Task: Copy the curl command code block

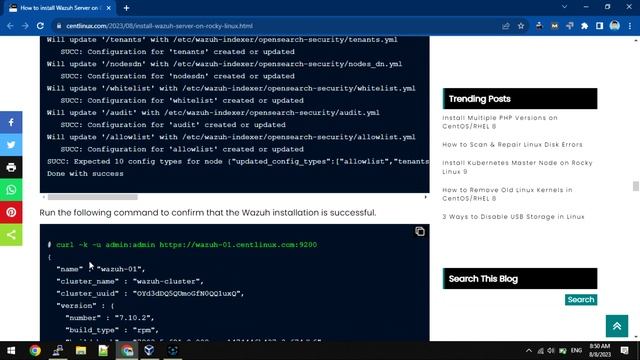Action: (420, 231)
